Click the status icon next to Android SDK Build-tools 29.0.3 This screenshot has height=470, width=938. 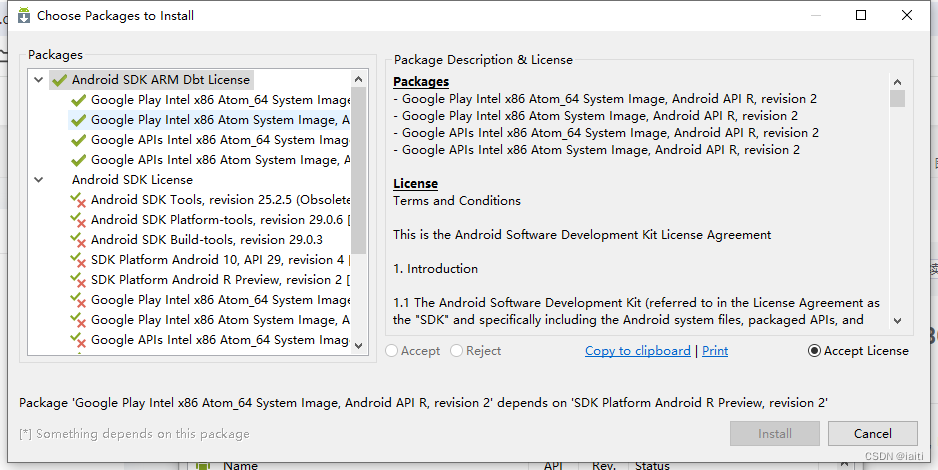tap(78, 240)
